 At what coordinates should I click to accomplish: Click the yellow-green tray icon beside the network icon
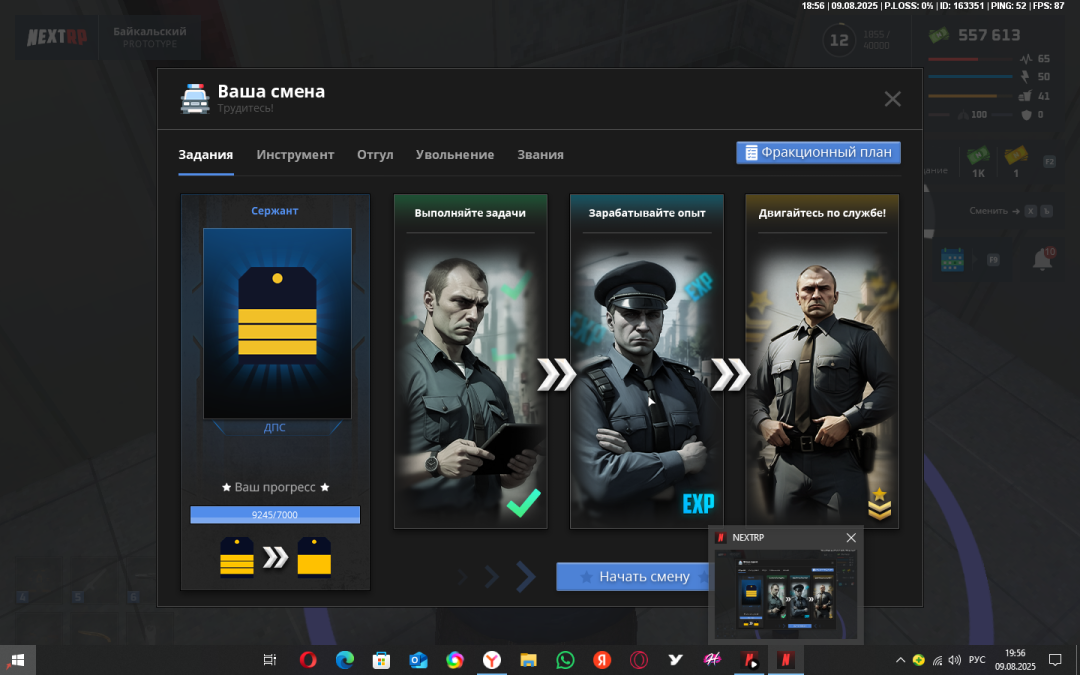click(x=919, y=660)
